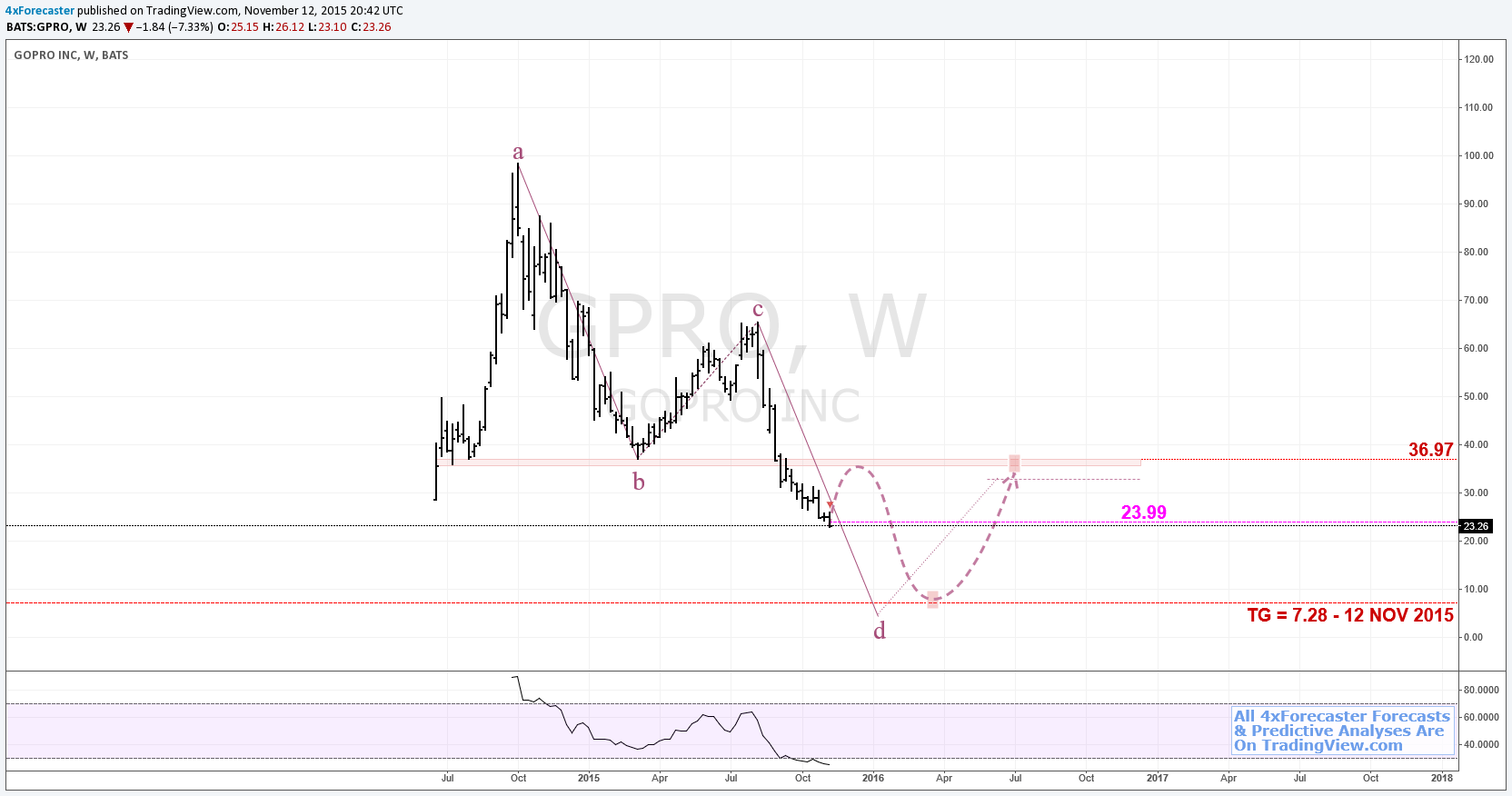Select the current price tag 23.26

(1476, 526)
